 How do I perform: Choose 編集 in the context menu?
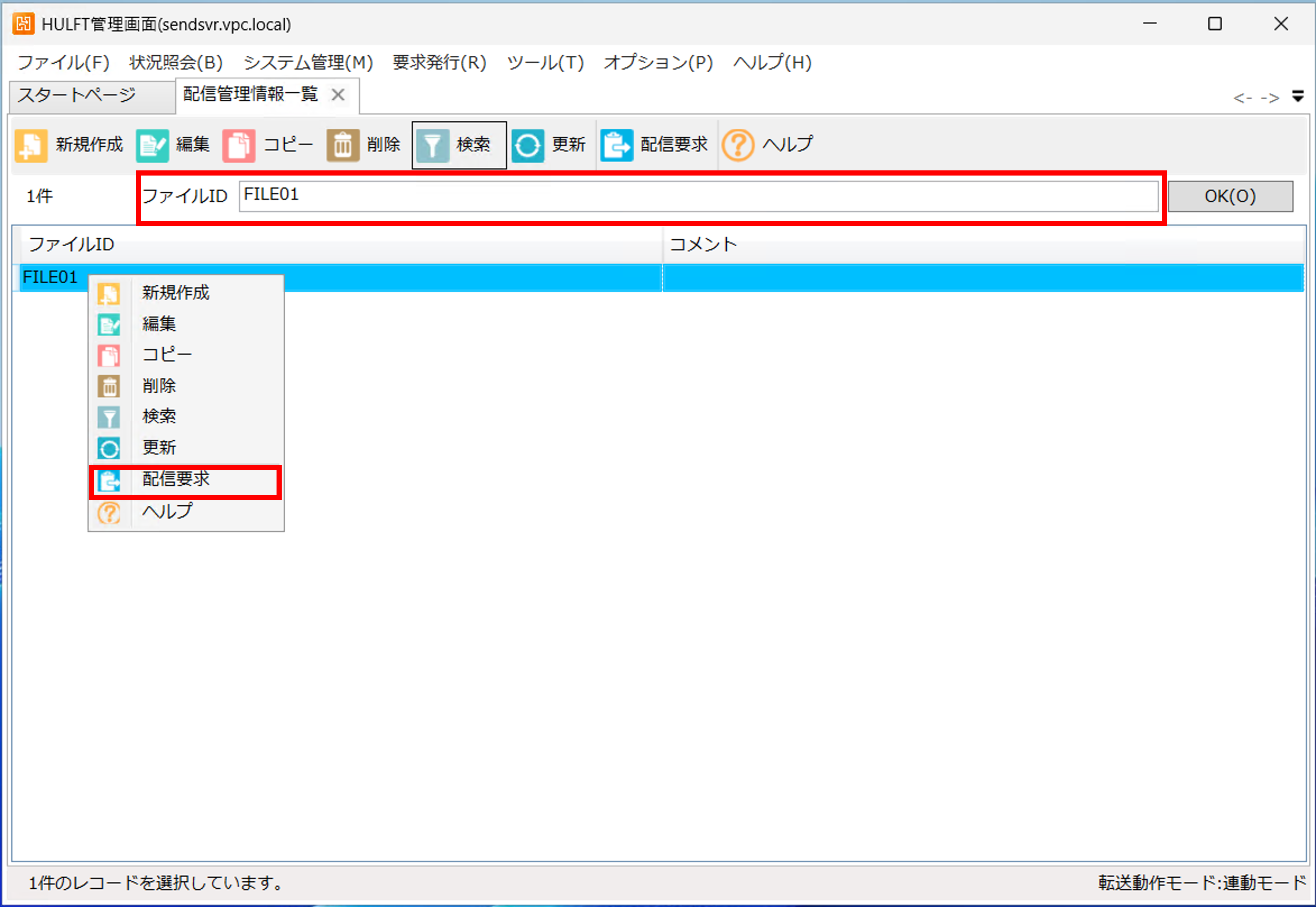pyautogui.click(x=159, y=323)
